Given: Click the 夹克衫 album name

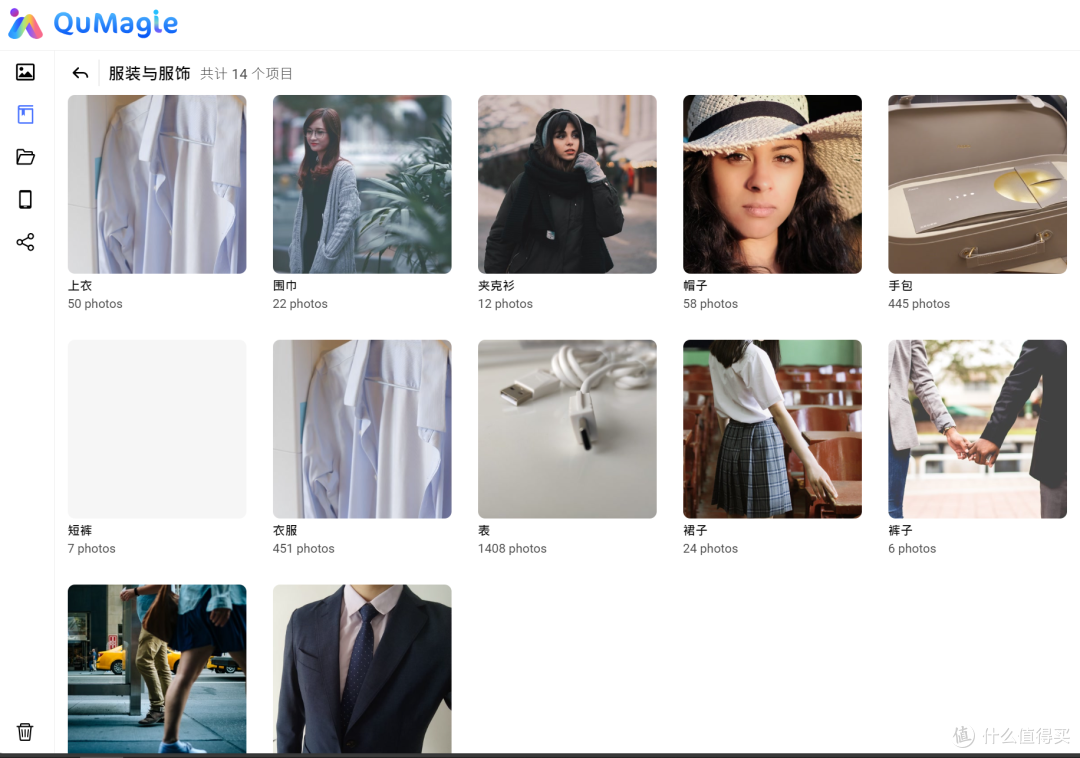Looking at the screenshot, I should click(x=496, y=286).
